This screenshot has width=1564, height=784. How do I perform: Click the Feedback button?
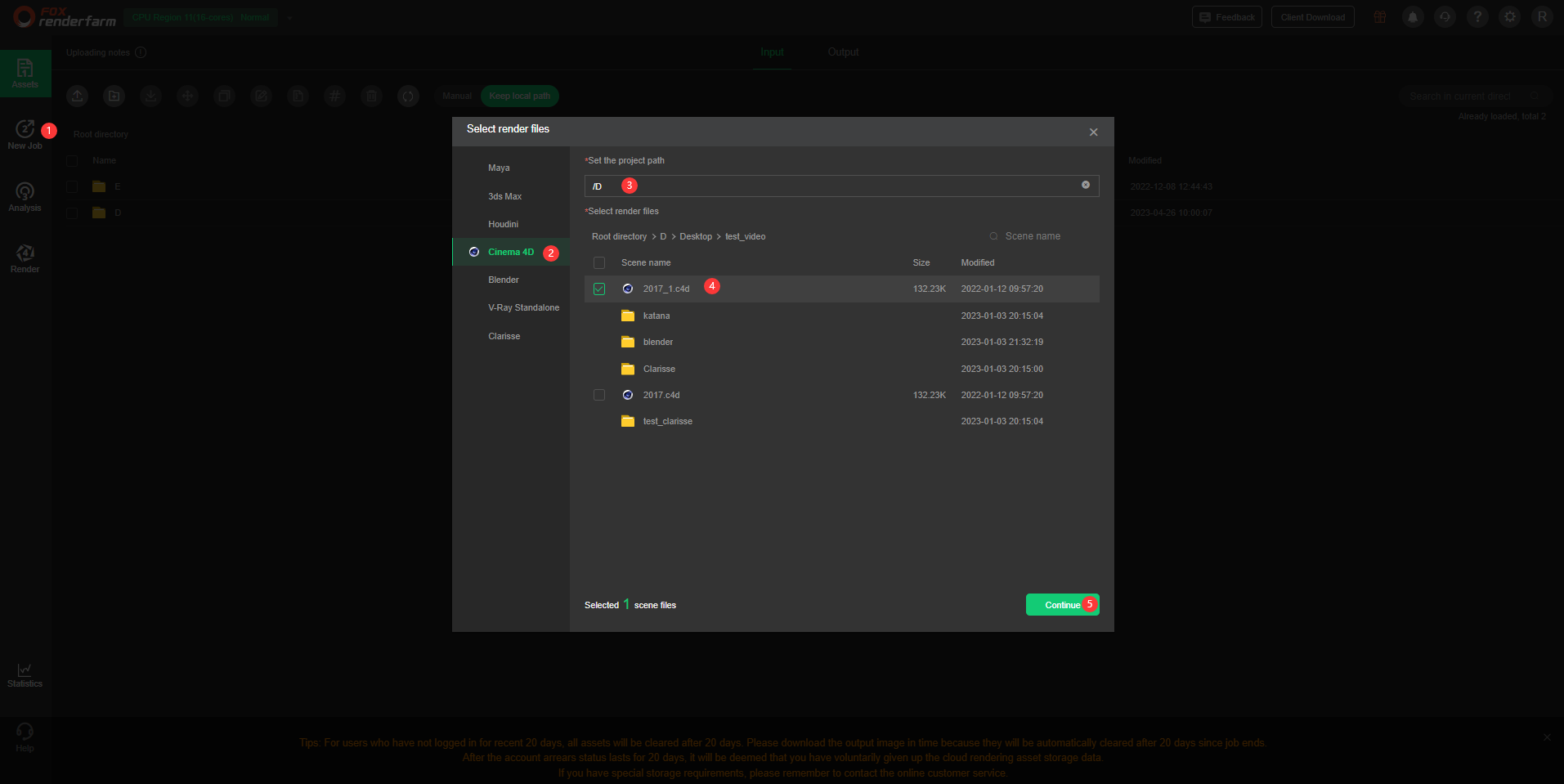click(x=1227, y=17)
